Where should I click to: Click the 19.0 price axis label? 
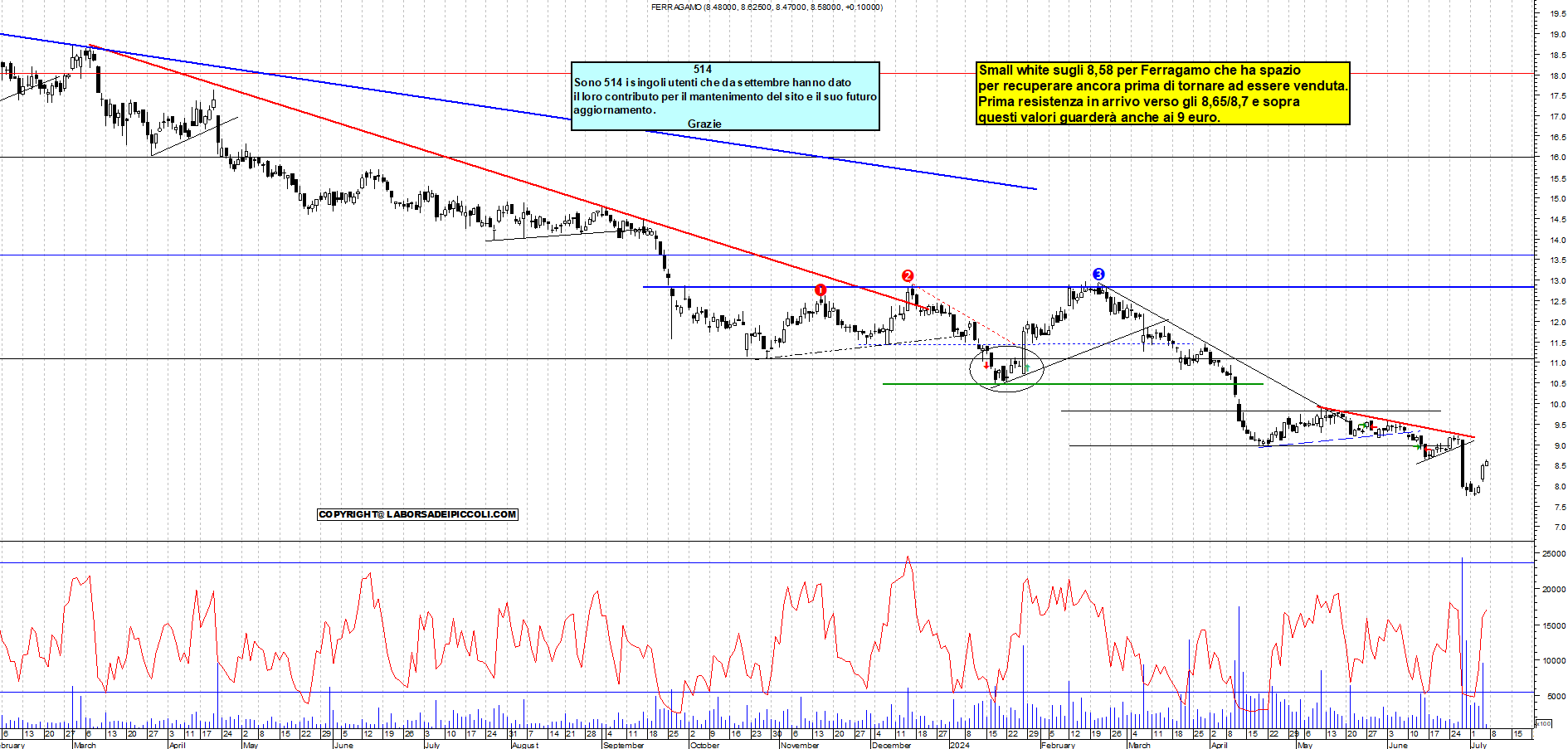[1557, 35]
